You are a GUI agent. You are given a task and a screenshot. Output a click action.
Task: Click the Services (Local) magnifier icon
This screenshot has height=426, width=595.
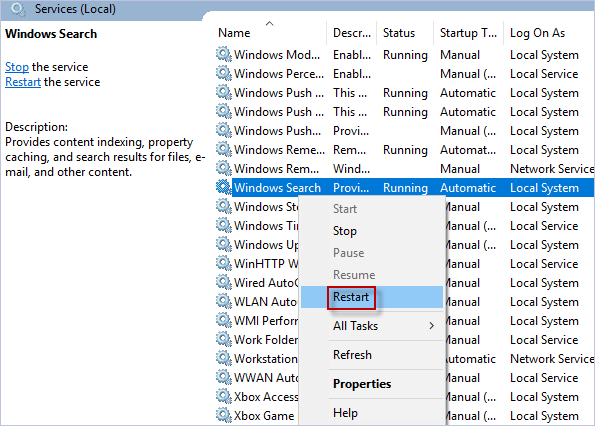[x=18, y=9]
